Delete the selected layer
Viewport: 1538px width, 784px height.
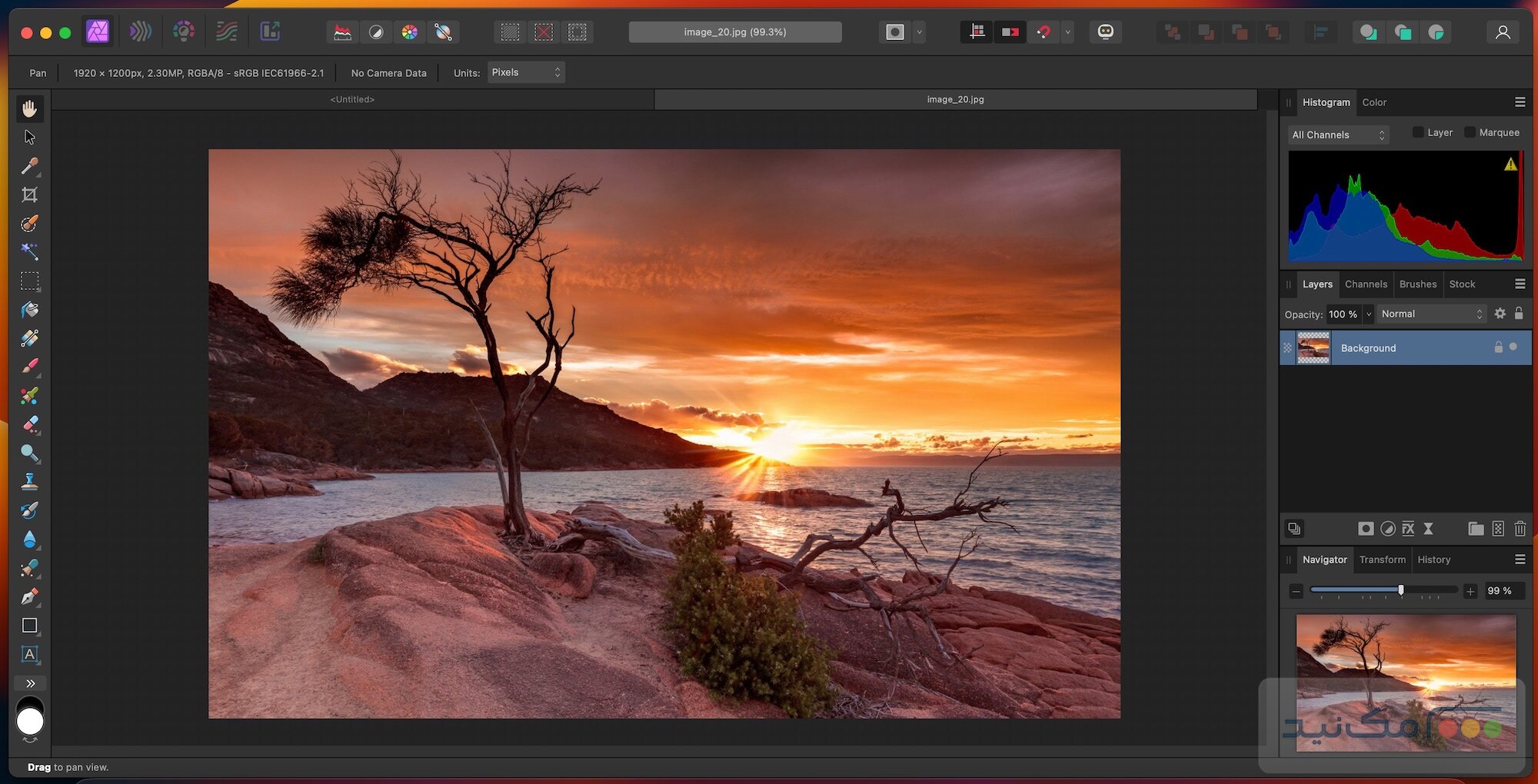click(1520, 529)
